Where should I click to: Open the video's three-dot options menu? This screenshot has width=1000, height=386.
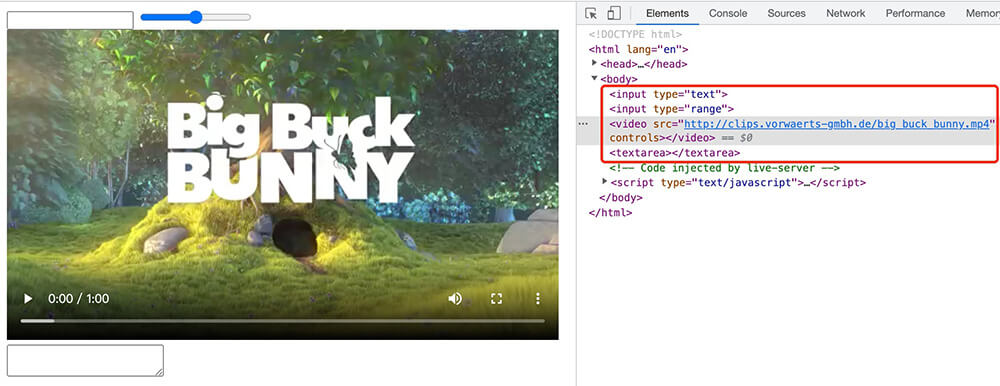(538, 299)
